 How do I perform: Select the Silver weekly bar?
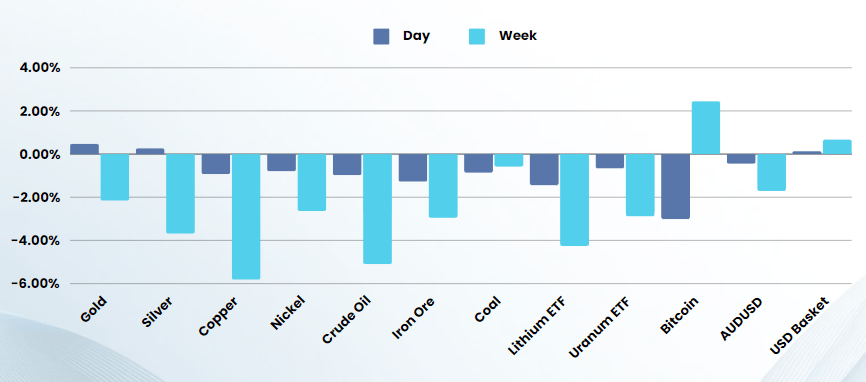pyautogui.click(x=181, y=193)
